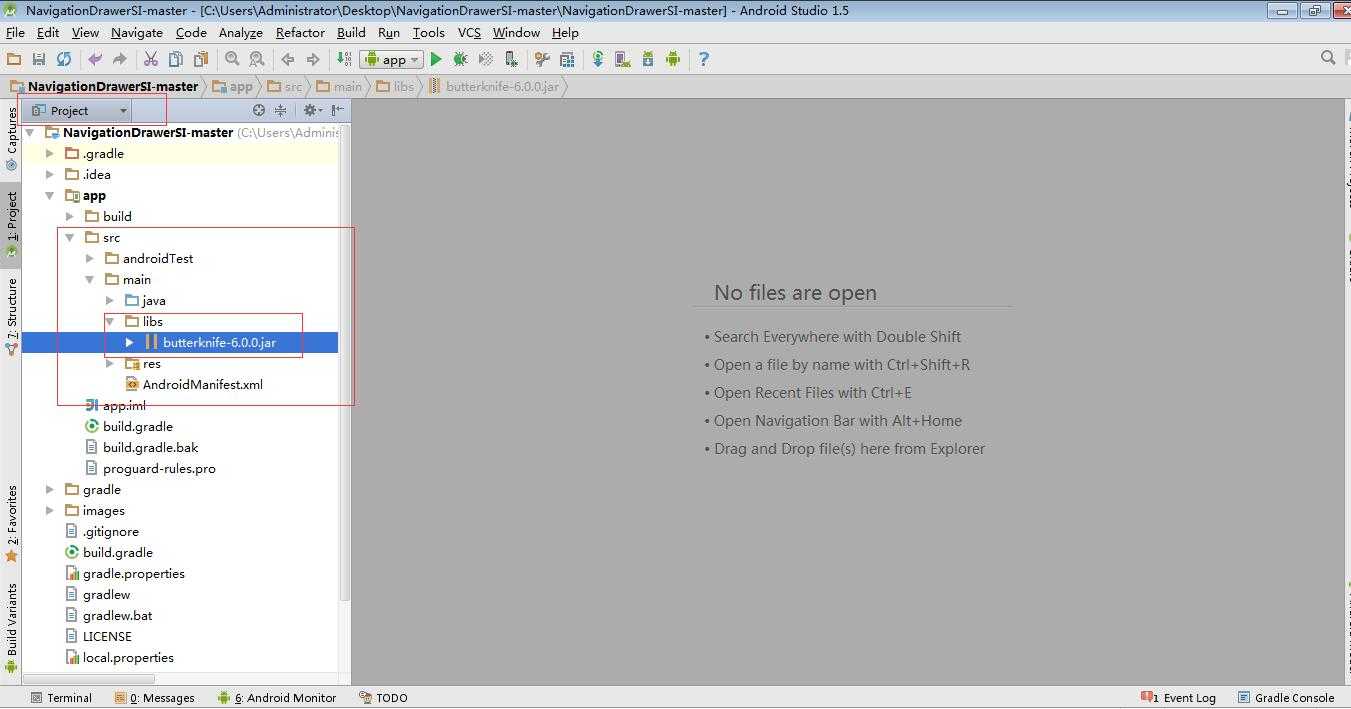Image resolution: width=1351 pixels, height=709 pixels.
Task: Click Scroll from Source target icon
Action: (x=259, y=110)
